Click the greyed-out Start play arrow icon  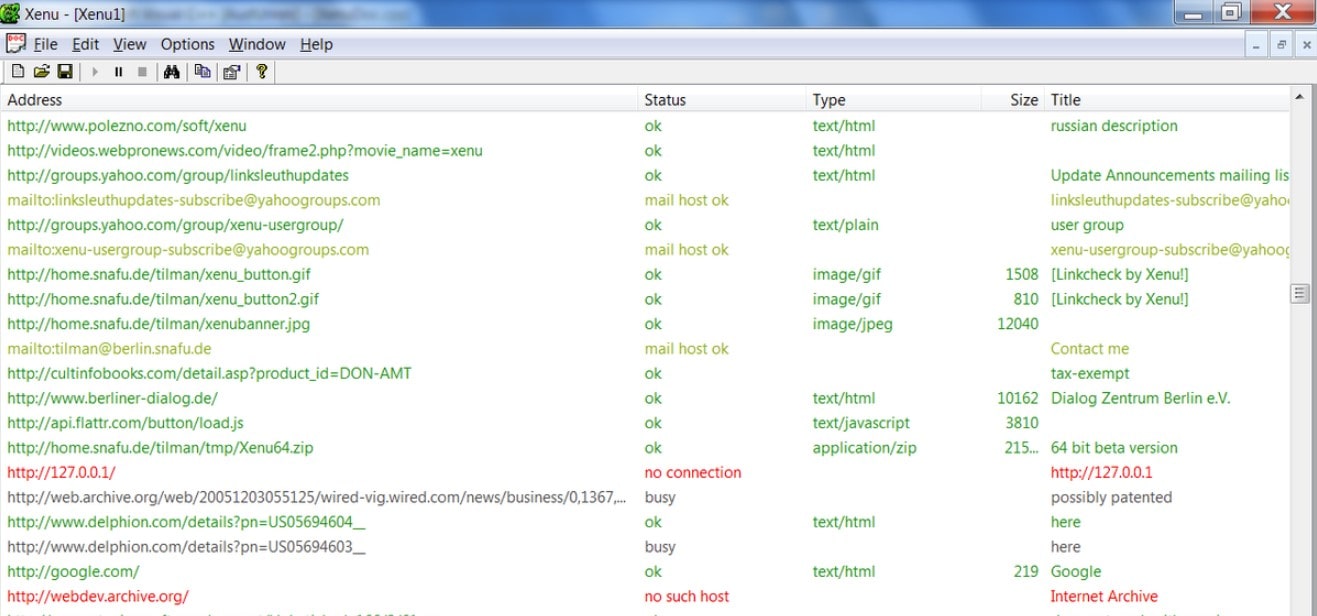tap(95, 72)
